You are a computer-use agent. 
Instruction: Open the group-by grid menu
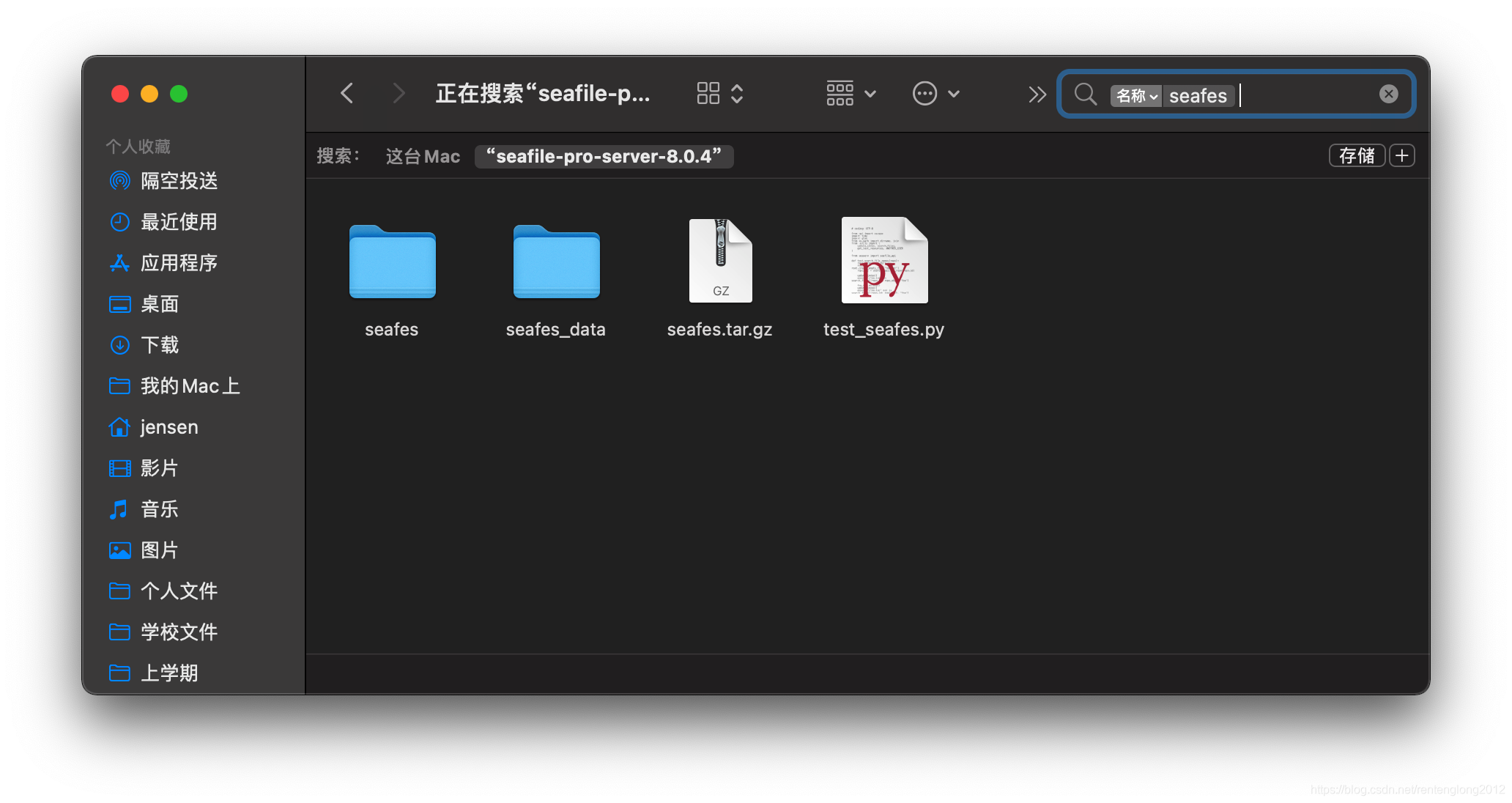pos(850,94)
